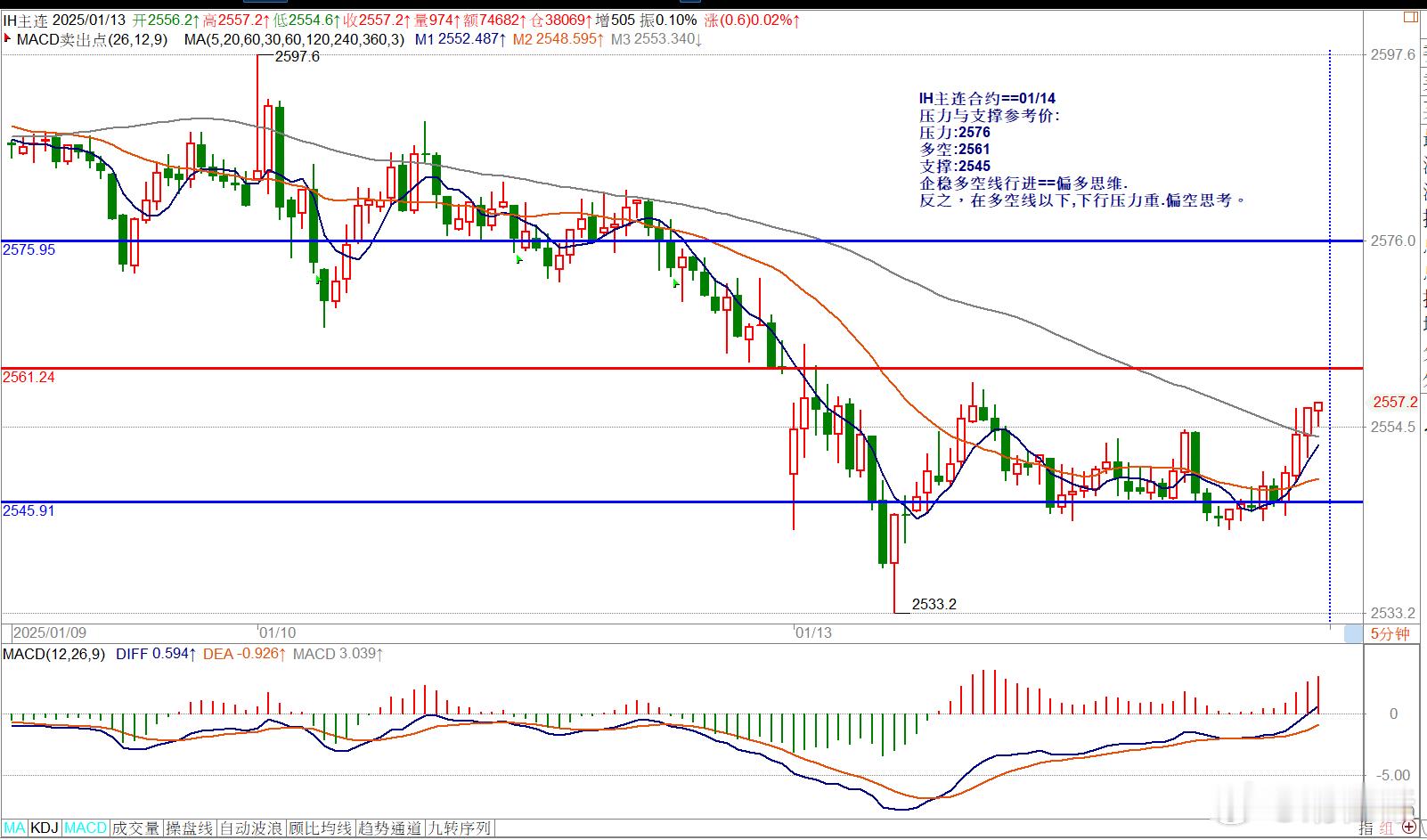This screenshot has height=840, width=1427.
Task: Select the 顾比均线 indicator tab
Action: (320, 828)
